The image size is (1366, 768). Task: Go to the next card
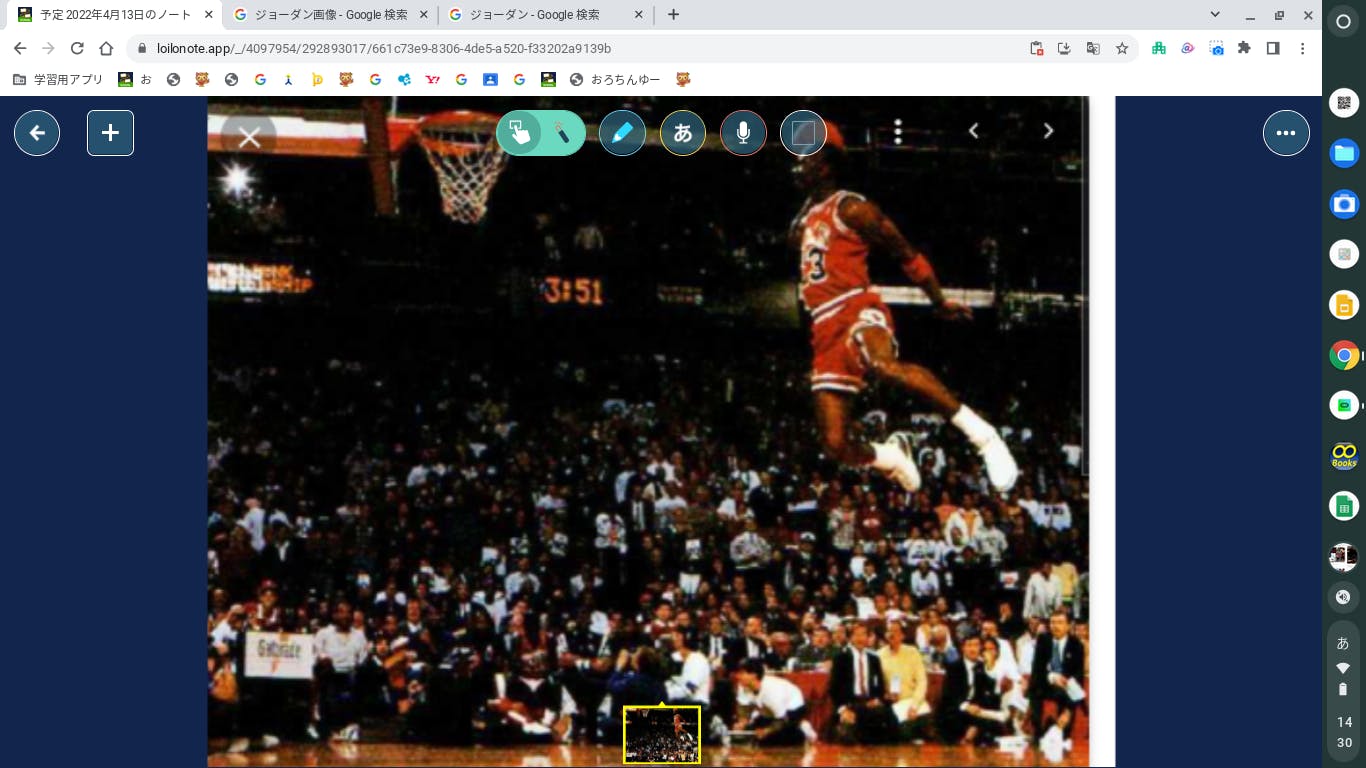1048,131
